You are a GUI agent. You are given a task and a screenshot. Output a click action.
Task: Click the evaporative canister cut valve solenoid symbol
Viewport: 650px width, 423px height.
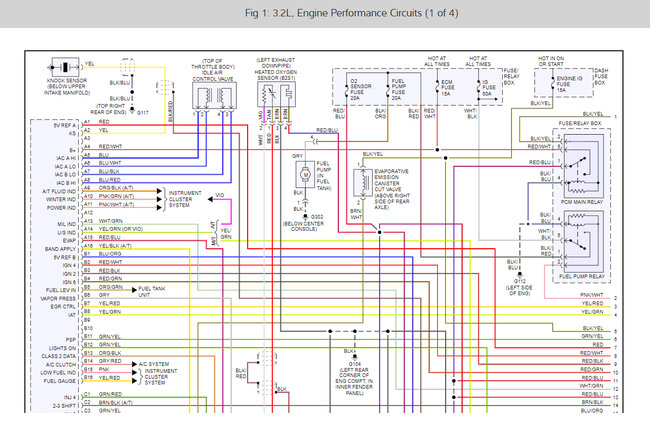363,182
